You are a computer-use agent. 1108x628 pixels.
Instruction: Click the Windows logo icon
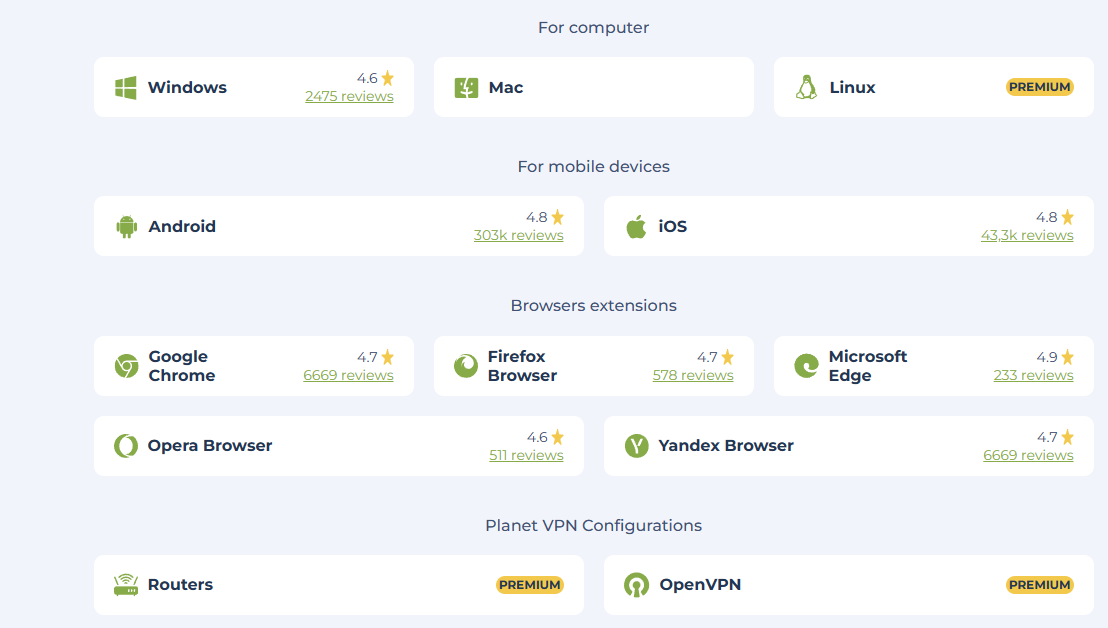pos(125,88)
